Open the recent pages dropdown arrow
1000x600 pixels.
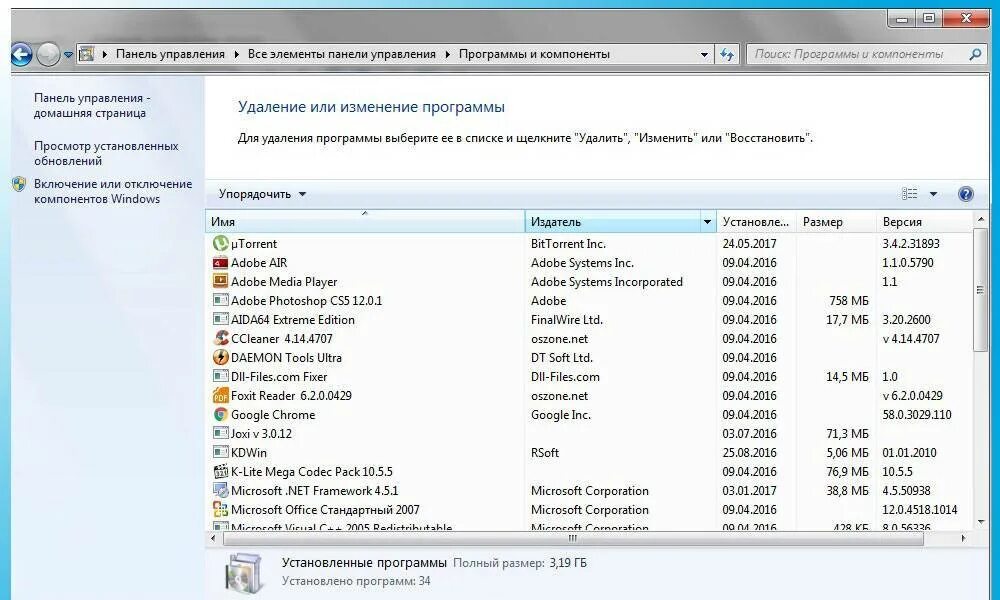tap(68, 55)
